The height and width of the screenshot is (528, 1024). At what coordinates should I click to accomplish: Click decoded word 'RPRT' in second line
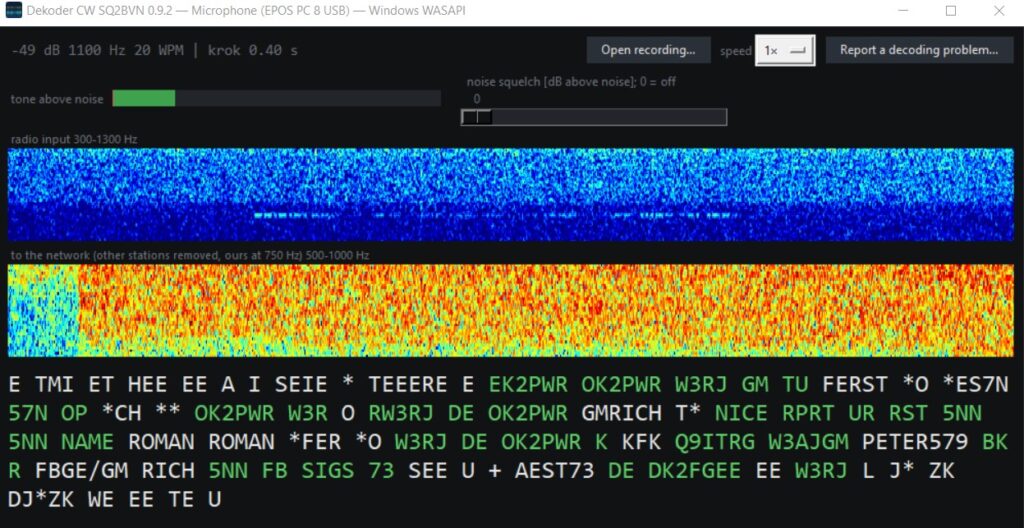808,414
